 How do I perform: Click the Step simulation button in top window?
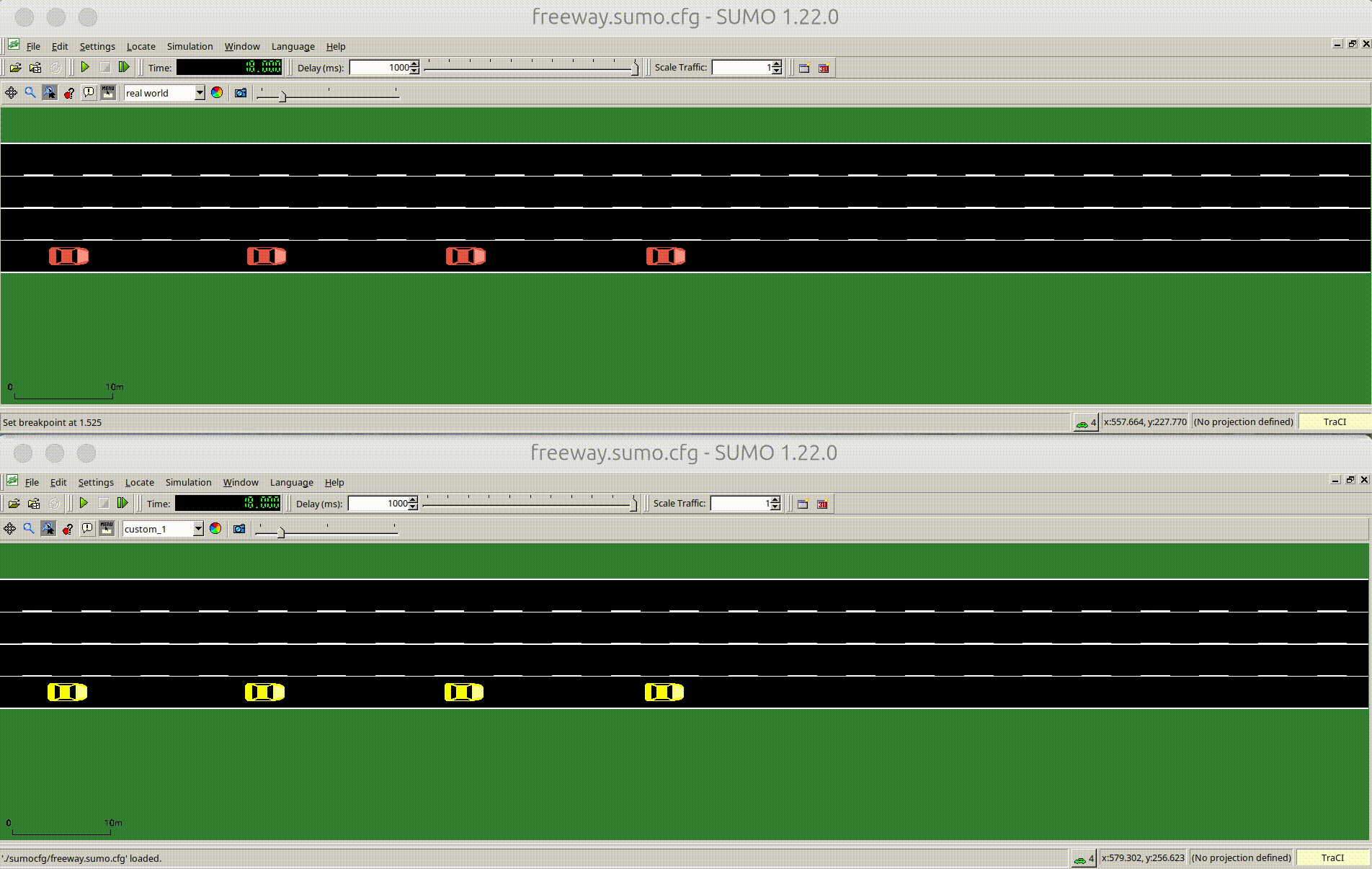tap(124, 67)
